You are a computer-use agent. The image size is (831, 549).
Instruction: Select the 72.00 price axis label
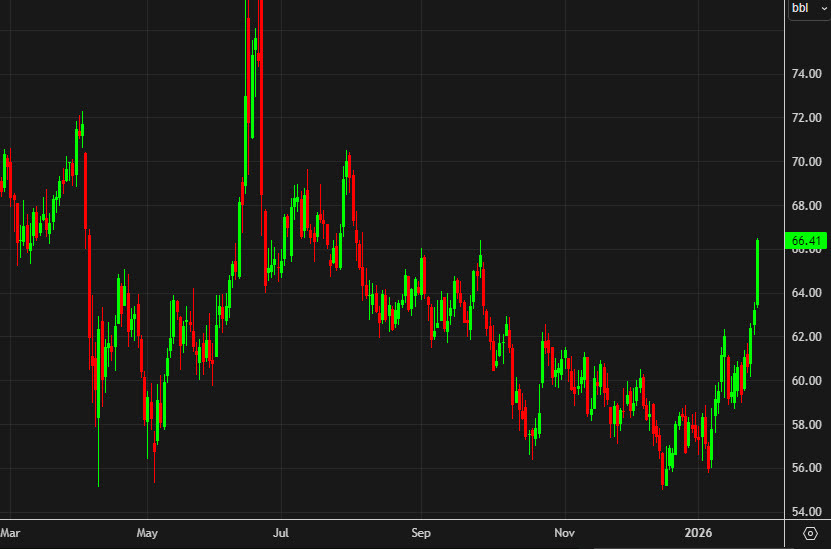tap(806, 118)
